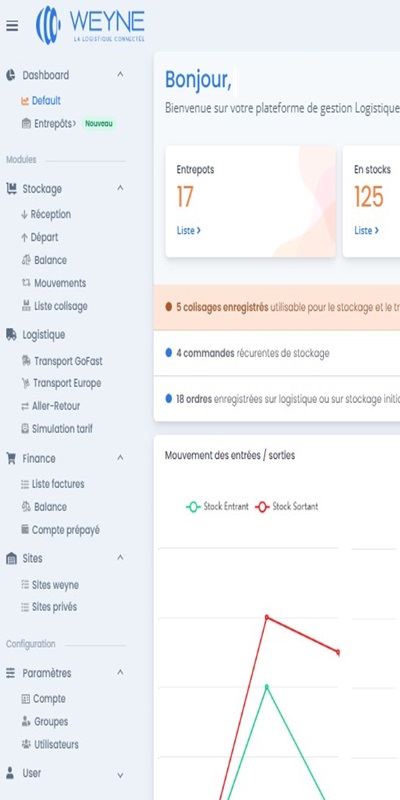Click the Logistique truck icon
400x800 pixels.
pos(11,335)
